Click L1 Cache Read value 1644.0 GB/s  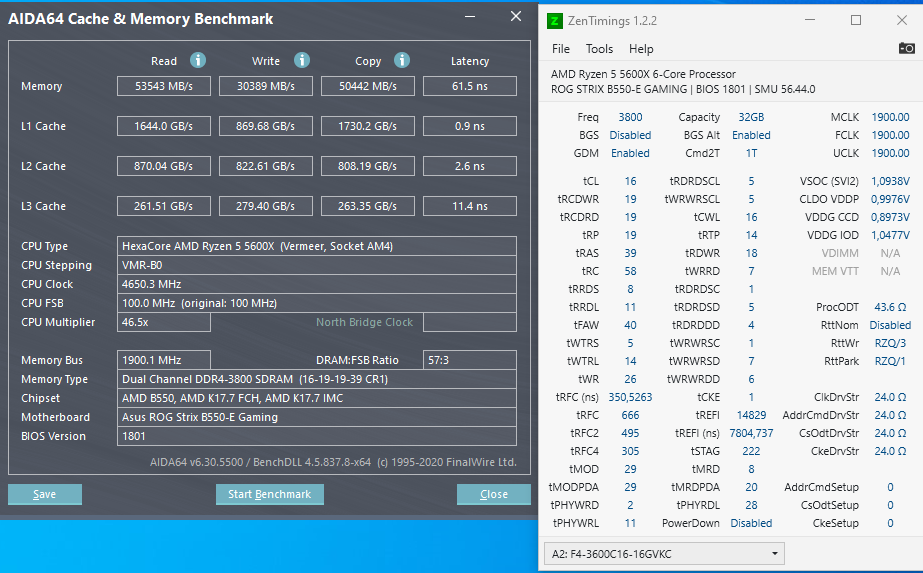pos(164,126)
